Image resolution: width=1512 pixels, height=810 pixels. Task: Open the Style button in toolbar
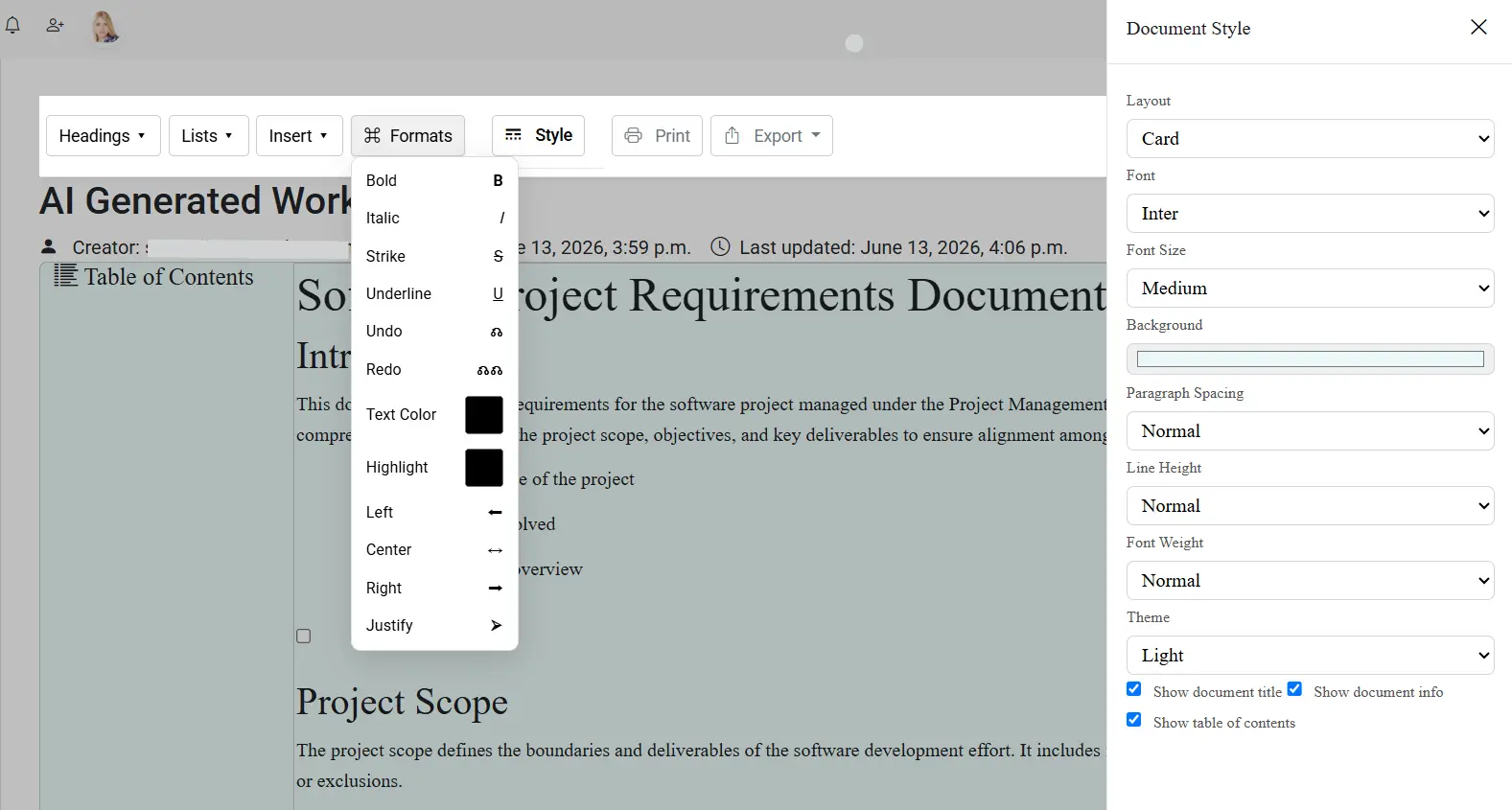(538, 135)
